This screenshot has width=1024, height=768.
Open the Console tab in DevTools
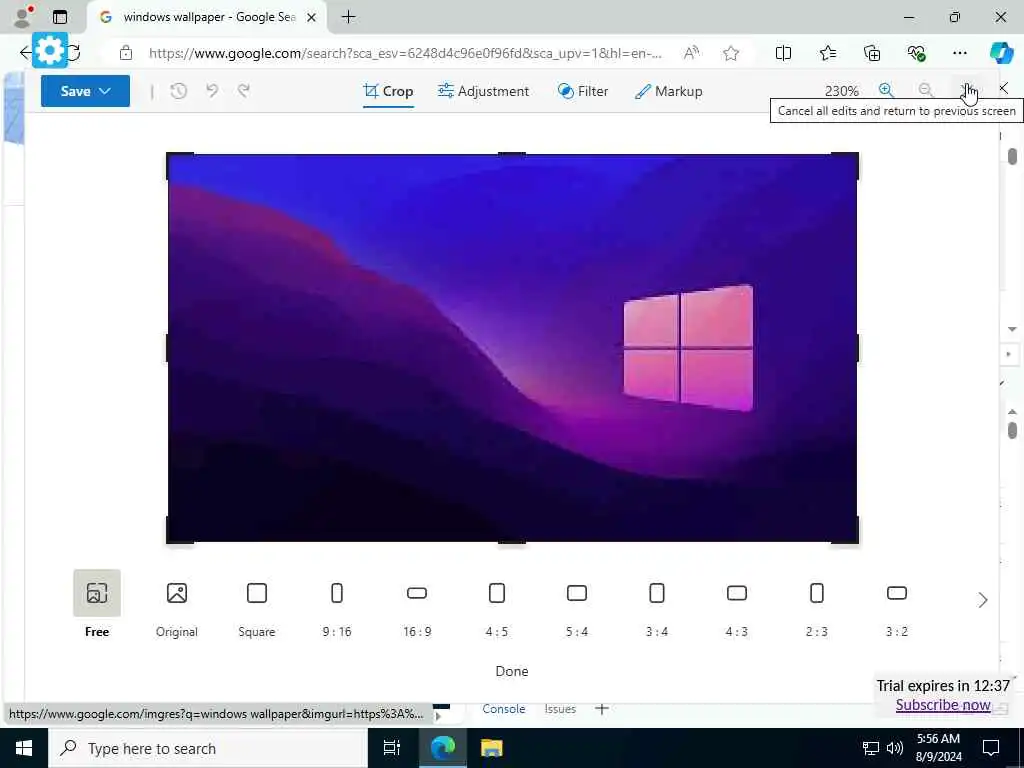click(x=504, y=709)
